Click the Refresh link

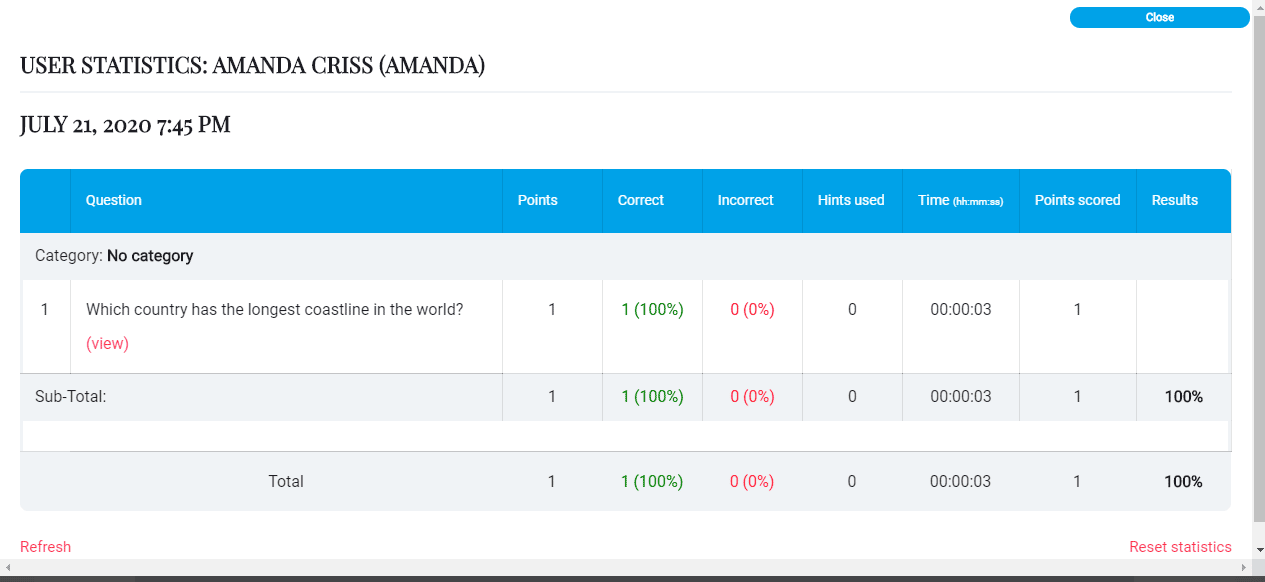46,546
